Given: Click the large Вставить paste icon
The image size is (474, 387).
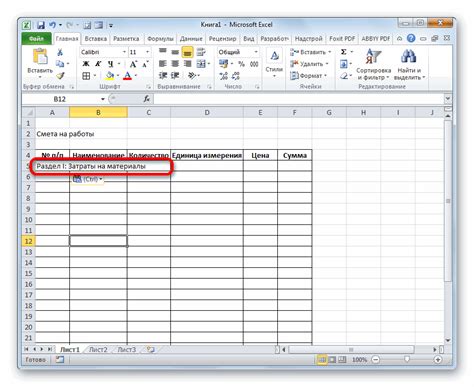Looking at the screenshot, I should pyautogui.click(x=40, y=56).
